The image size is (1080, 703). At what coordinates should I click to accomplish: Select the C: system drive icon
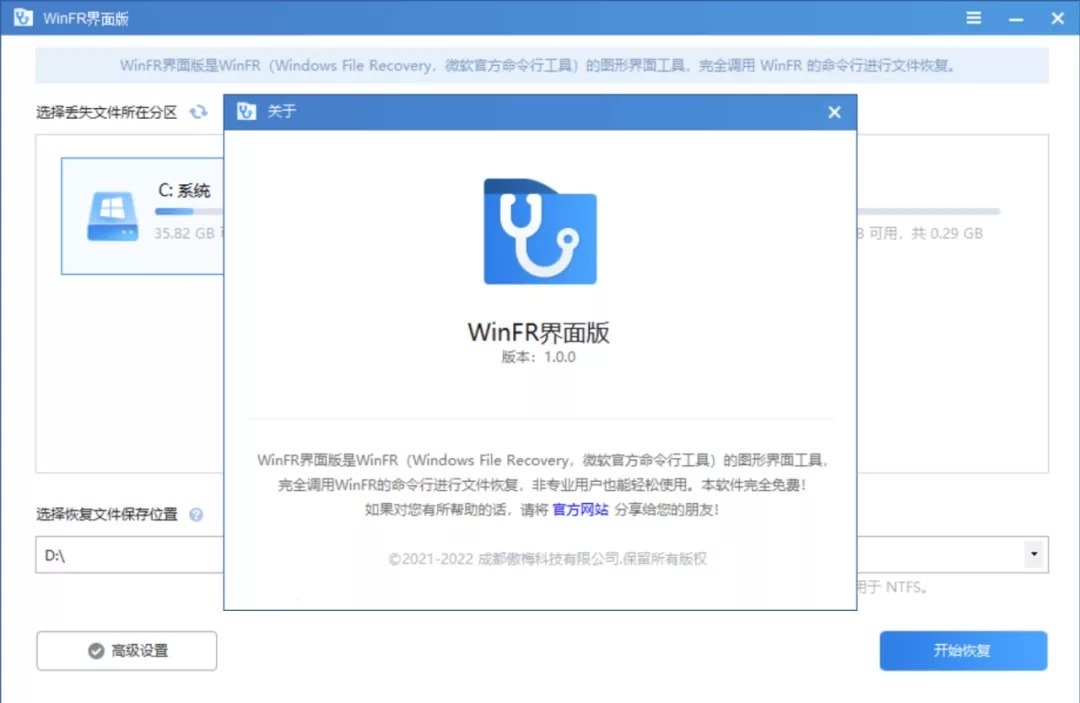point(113,216)
